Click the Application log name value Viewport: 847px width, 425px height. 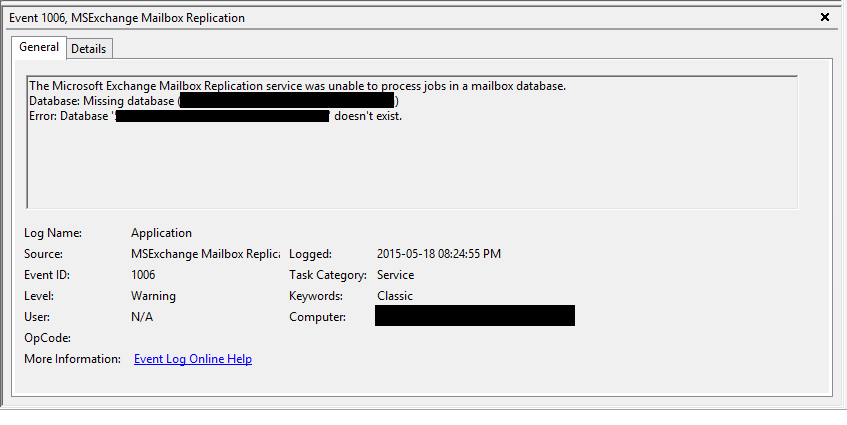[162, 233]
